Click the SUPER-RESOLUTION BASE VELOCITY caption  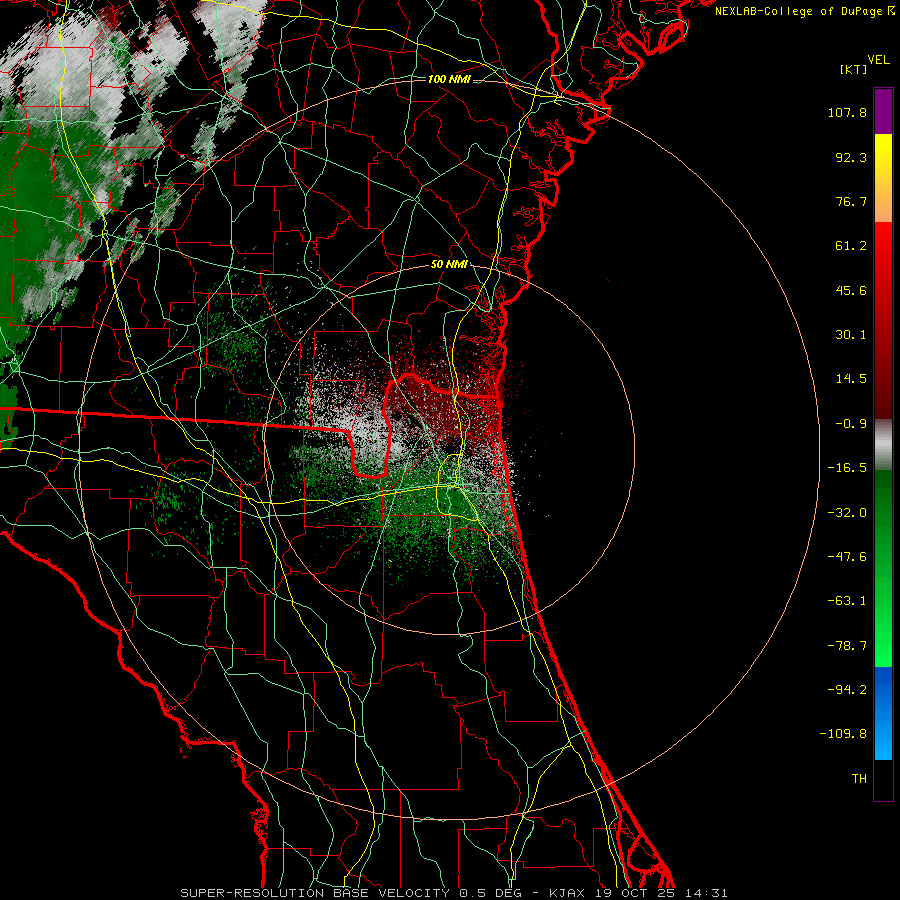315,893
